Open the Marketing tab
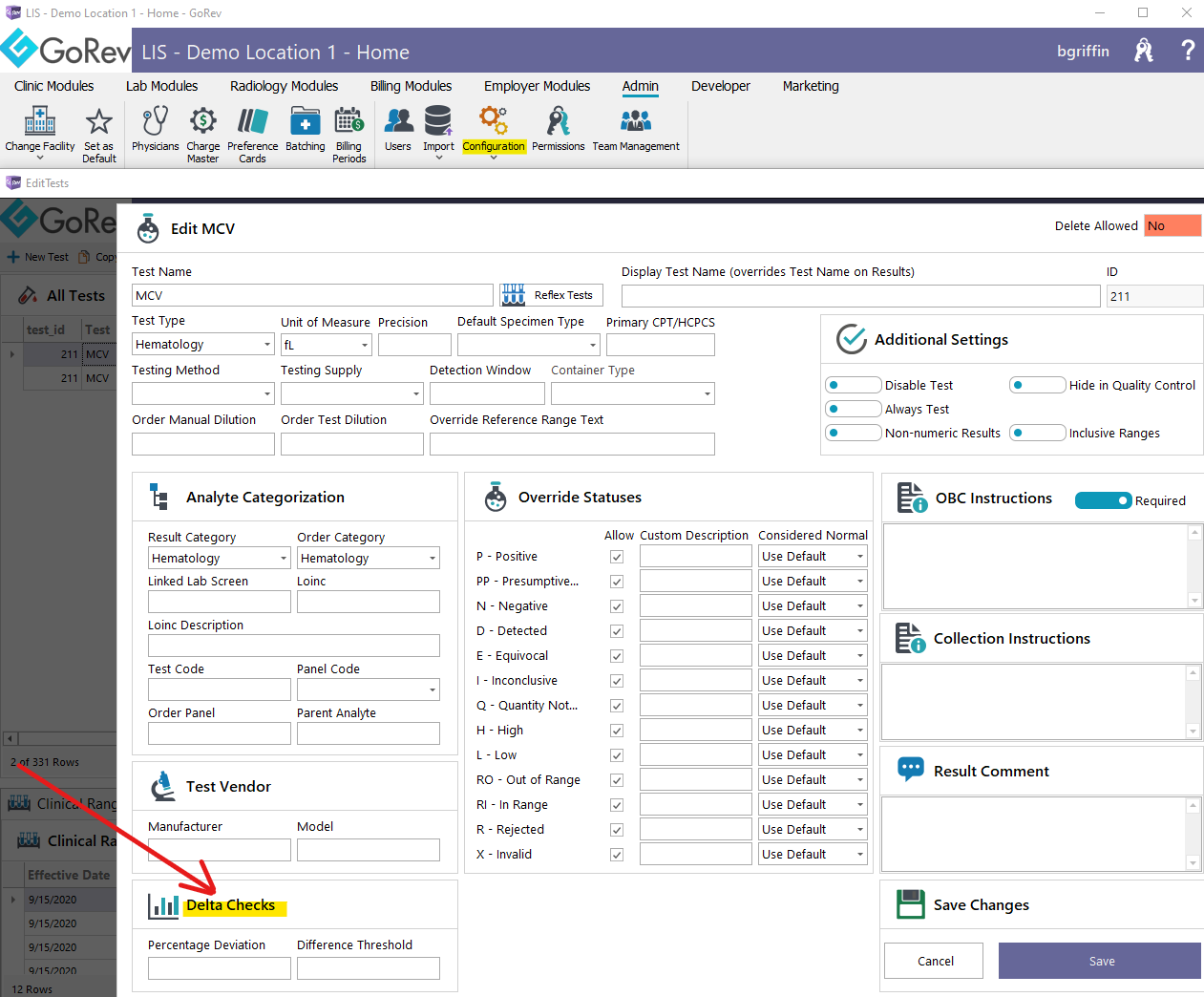Viewport: 1204px width, 997px height. pos(811,86)
